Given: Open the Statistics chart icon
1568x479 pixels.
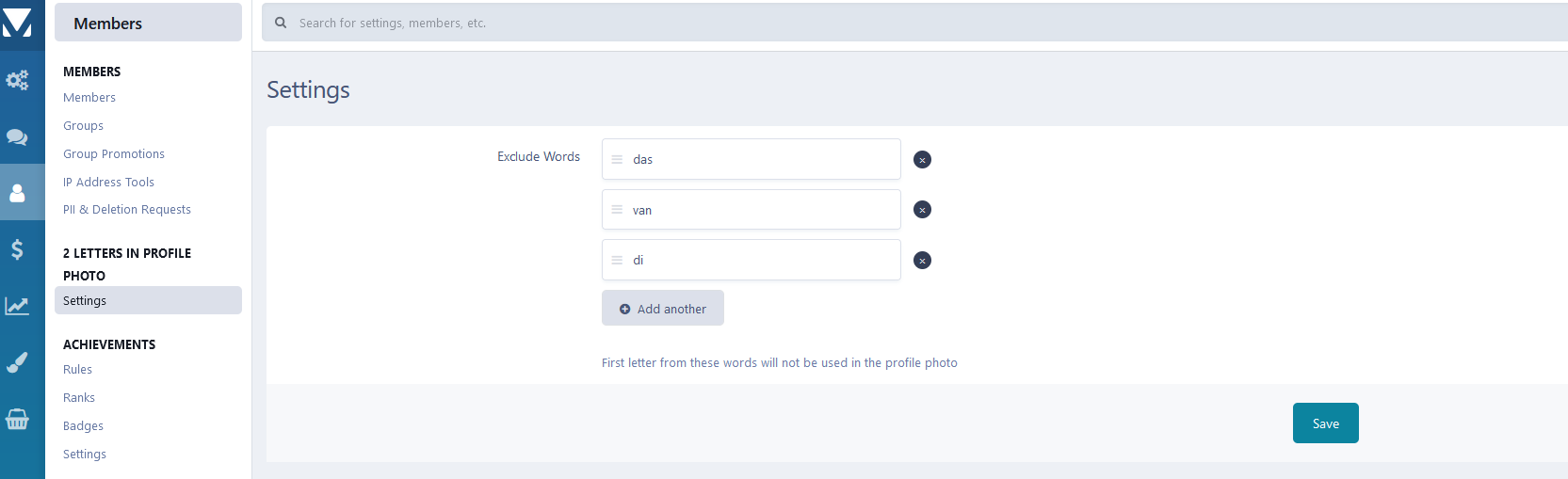Looking at the screenshot, I should point(17,306).
